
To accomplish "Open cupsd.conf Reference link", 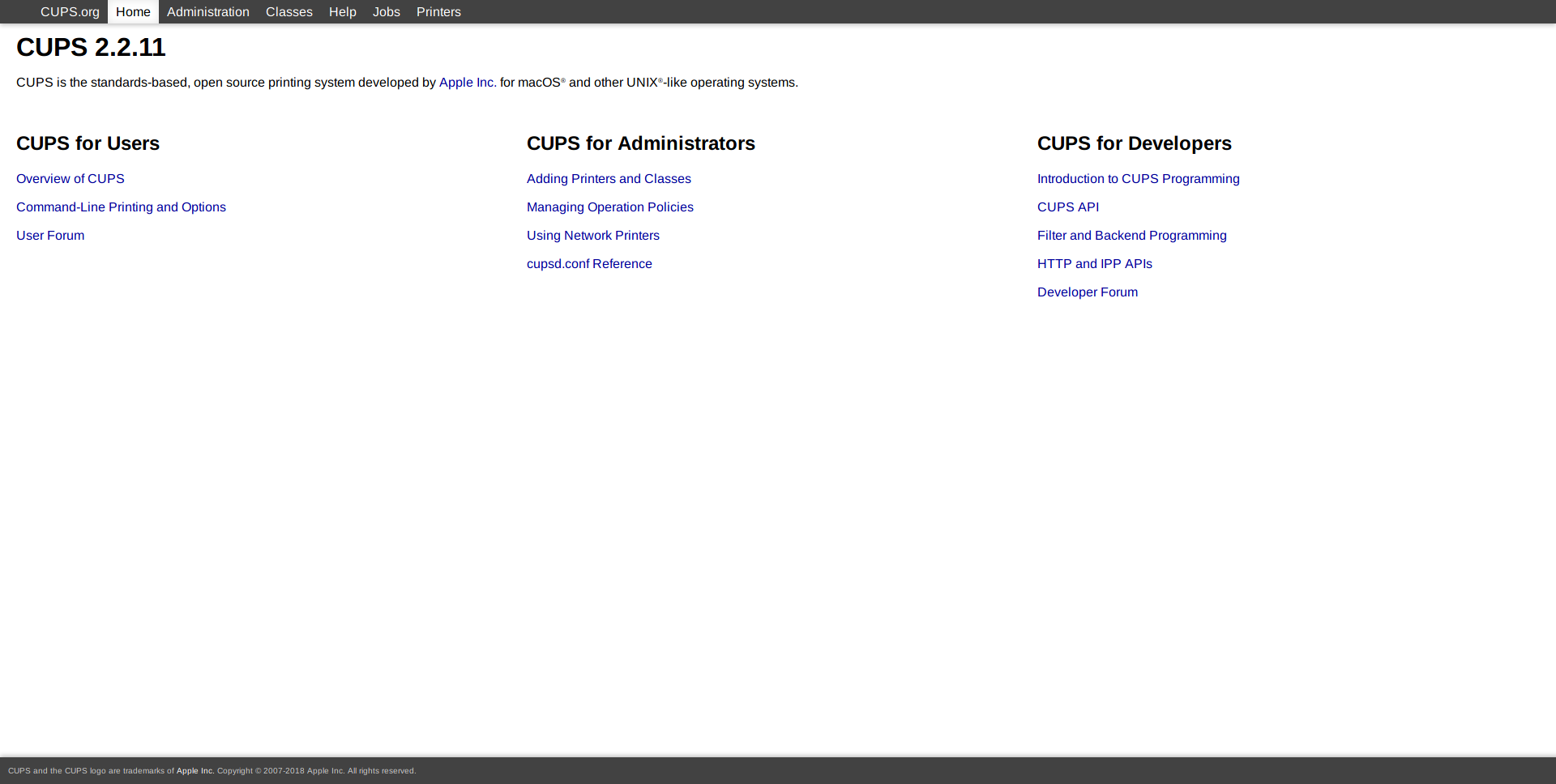I will tap(589, 264).
